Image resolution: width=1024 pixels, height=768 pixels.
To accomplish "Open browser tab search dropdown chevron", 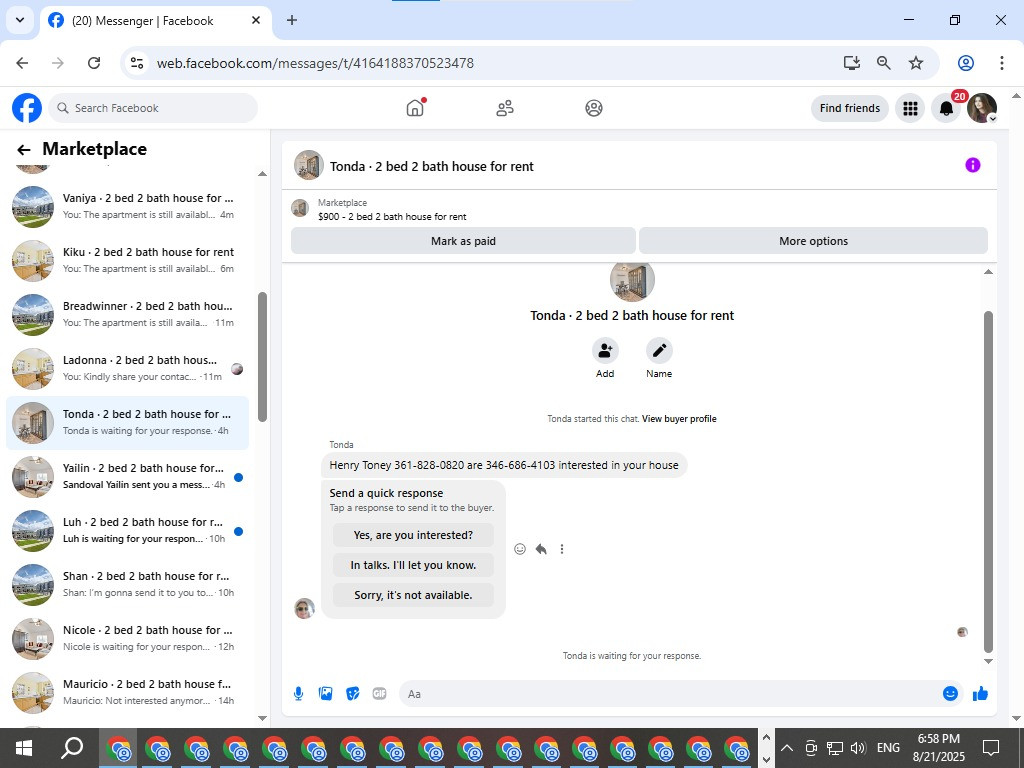I will [x=20, y=20].
